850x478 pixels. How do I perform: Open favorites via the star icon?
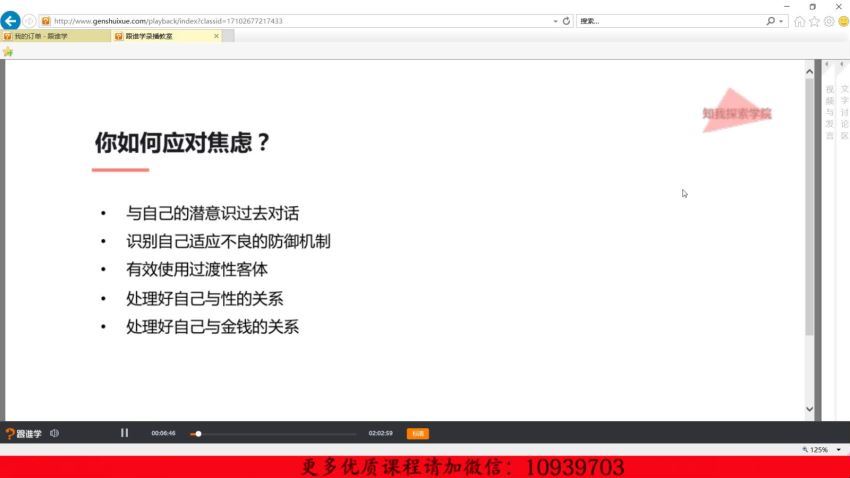point(814,21)
